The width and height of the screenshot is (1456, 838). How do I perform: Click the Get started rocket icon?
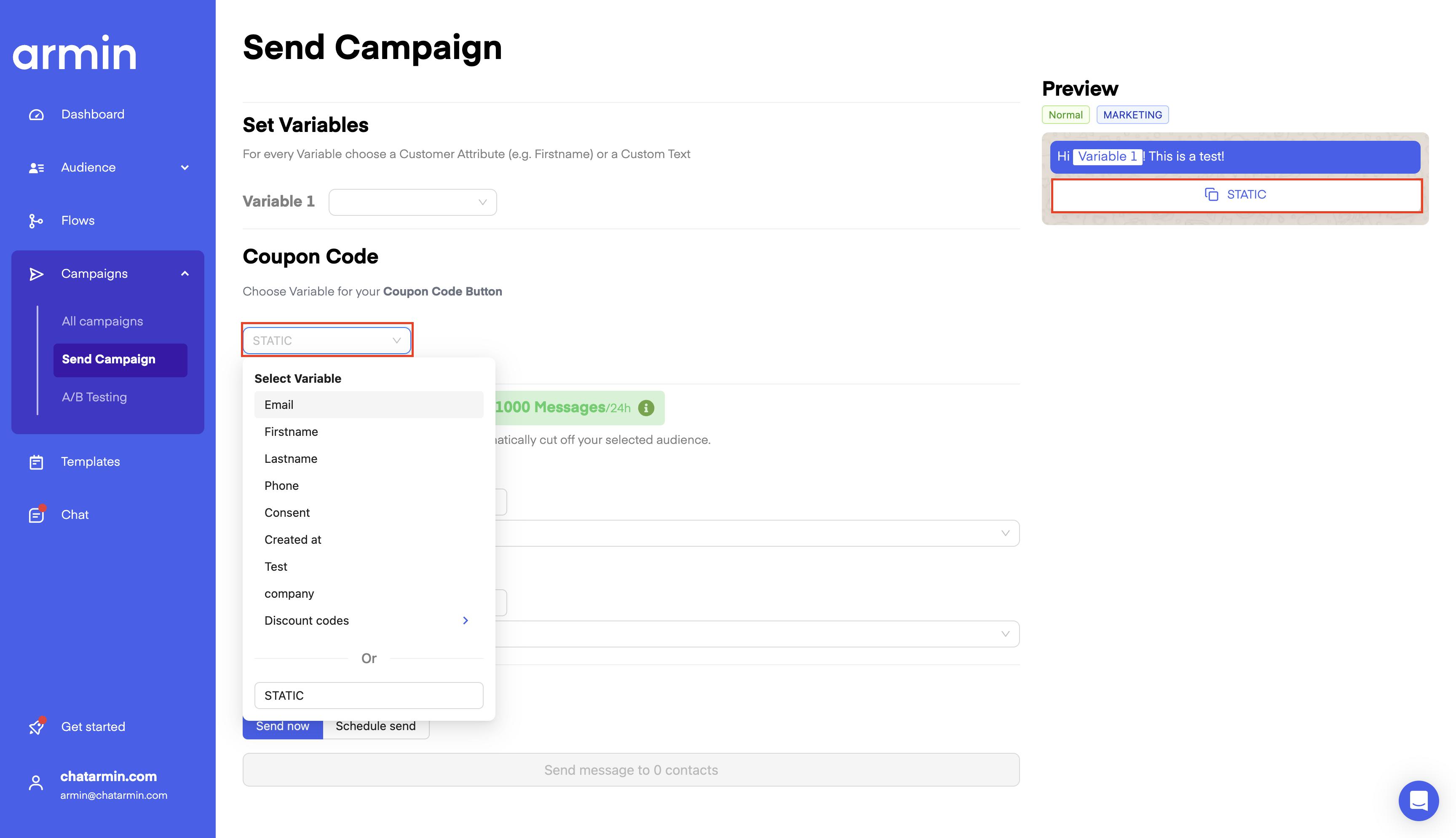click(36, 727)
